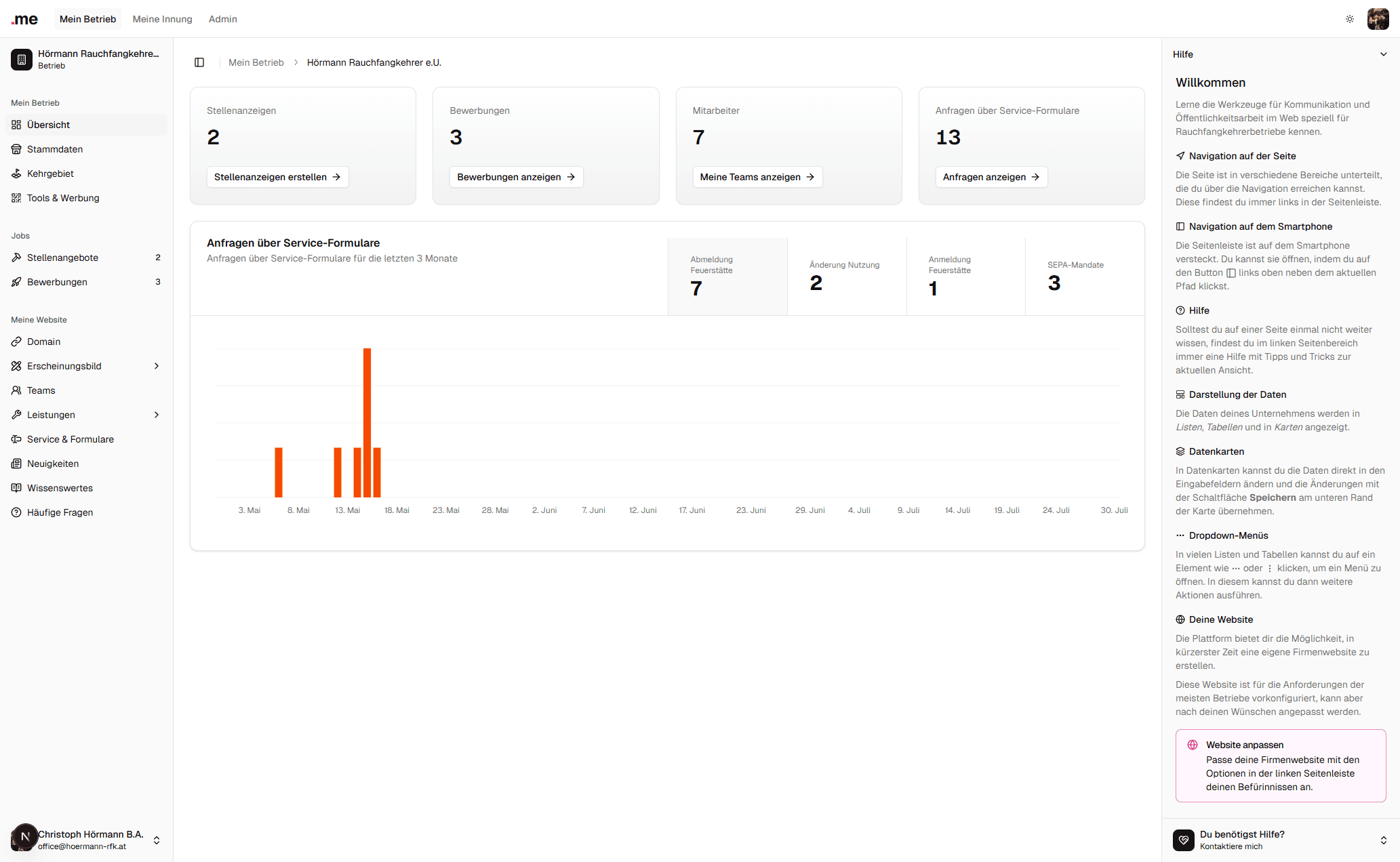Select the Kehrgebiet broom icon
Viewport: 1400px width, 862px height.
click(x=16, y=173)
